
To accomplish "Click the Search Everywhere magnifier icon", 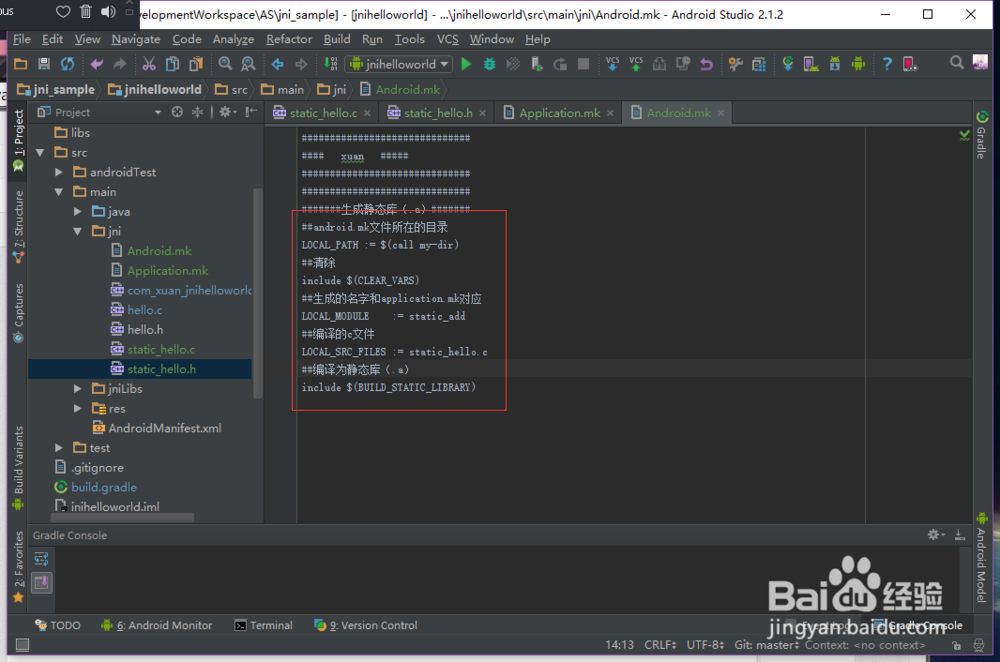I will click(x=957, y=63).
